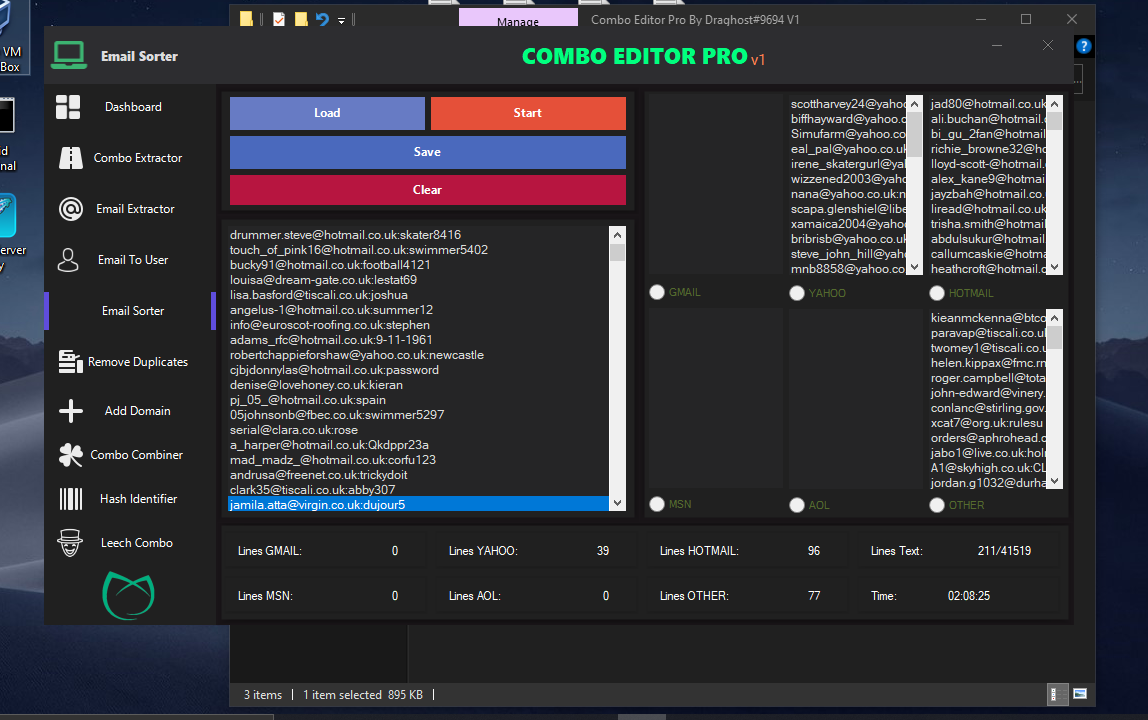Select trisha.smith entry in HOTMAIL list

tap(988, 223)
